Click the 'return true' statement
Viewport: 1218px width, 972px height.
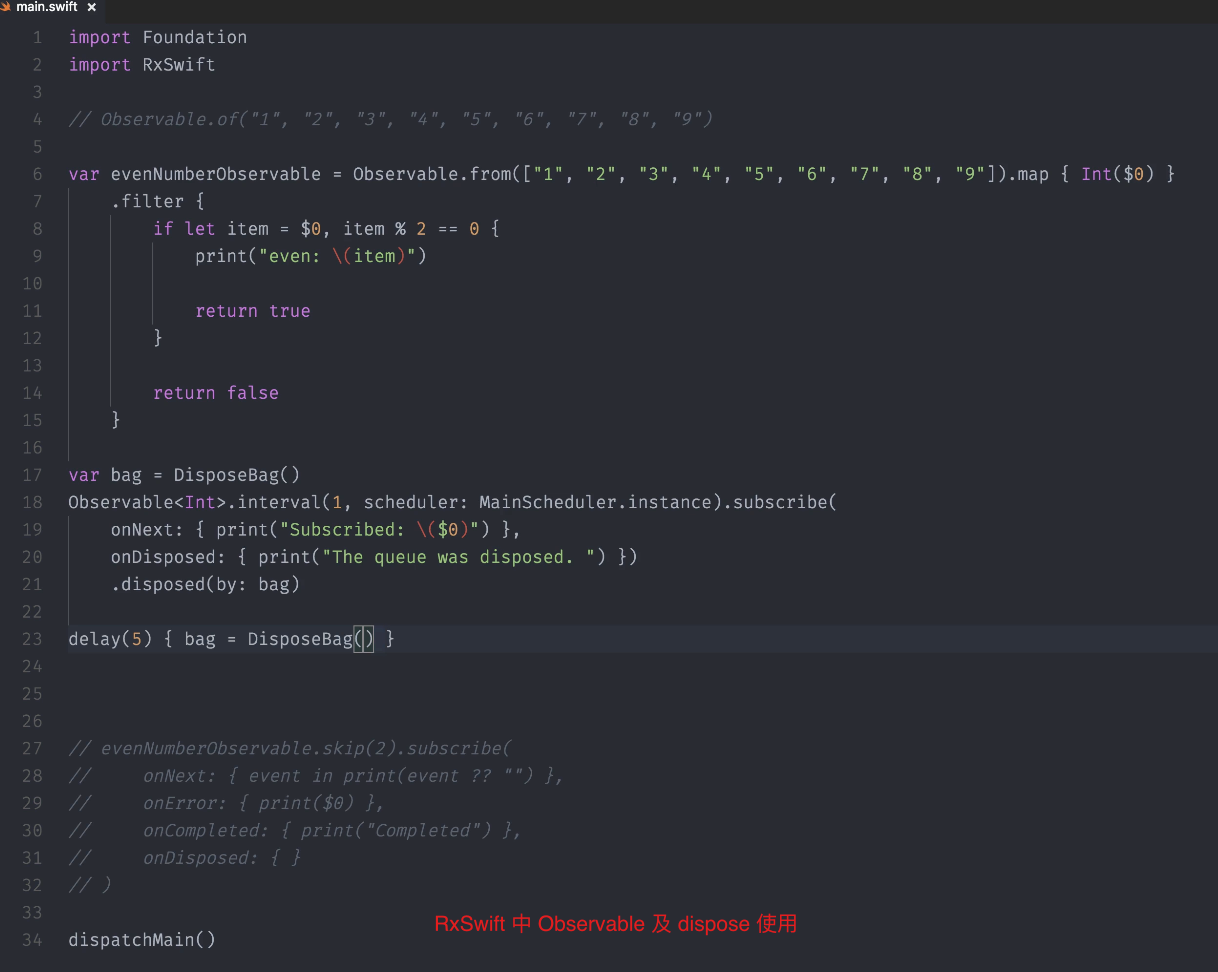252,311
